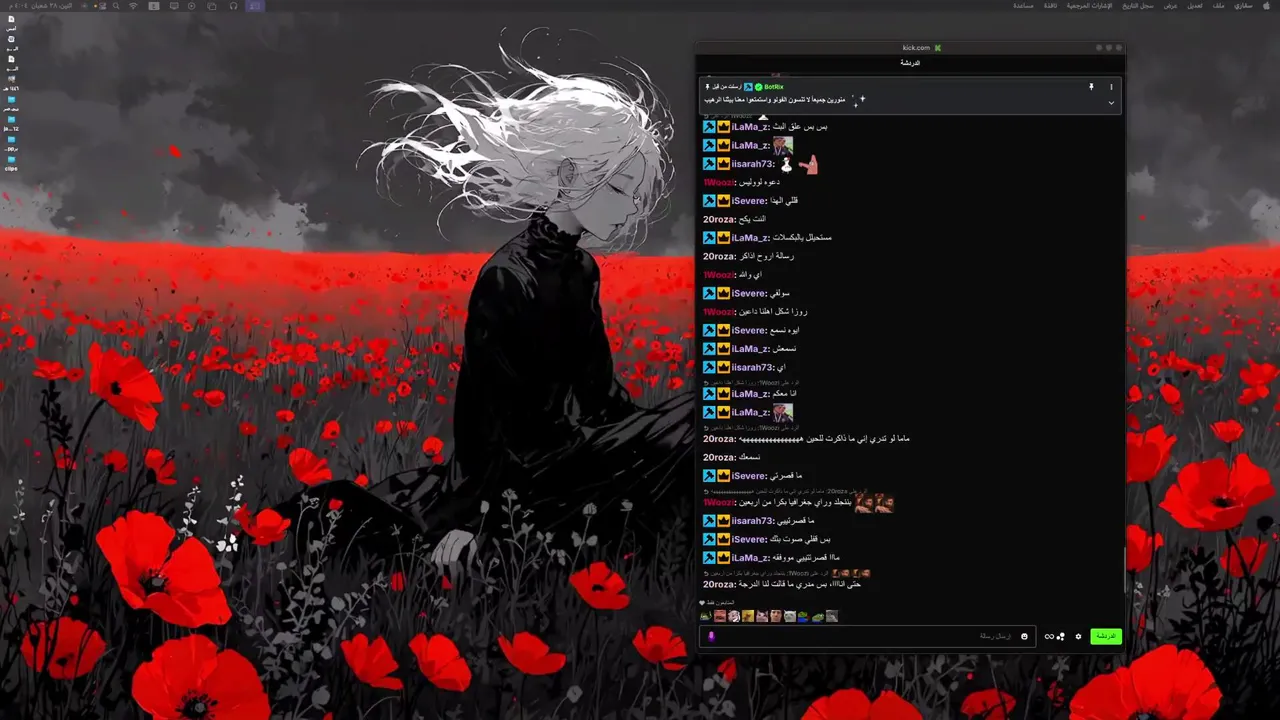Click 'رسالة اروح اذاكر' message text
The height and width of the screenshot is (720, 1280).
point(767,256)
